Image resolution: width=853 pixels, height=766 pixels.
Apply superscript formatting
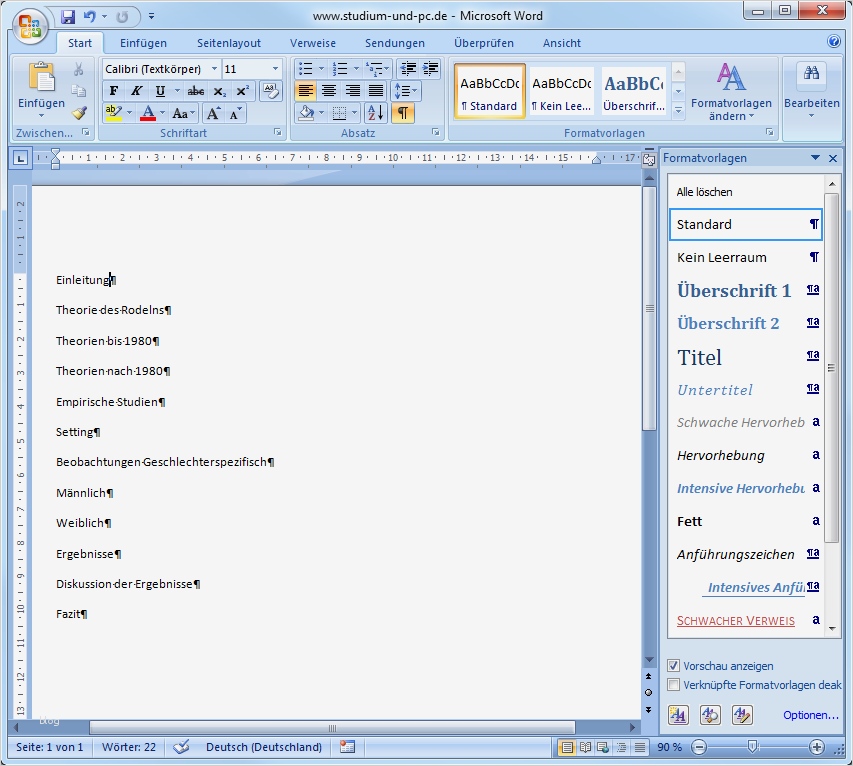pyautogui.click(x=243, y=91)
